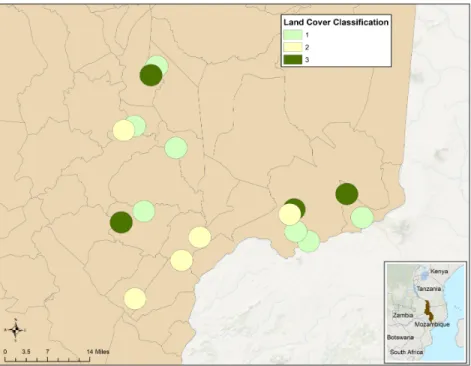Click the westernmost dark green circle marker
471x366 pixels.
click(x=121, y=222)
